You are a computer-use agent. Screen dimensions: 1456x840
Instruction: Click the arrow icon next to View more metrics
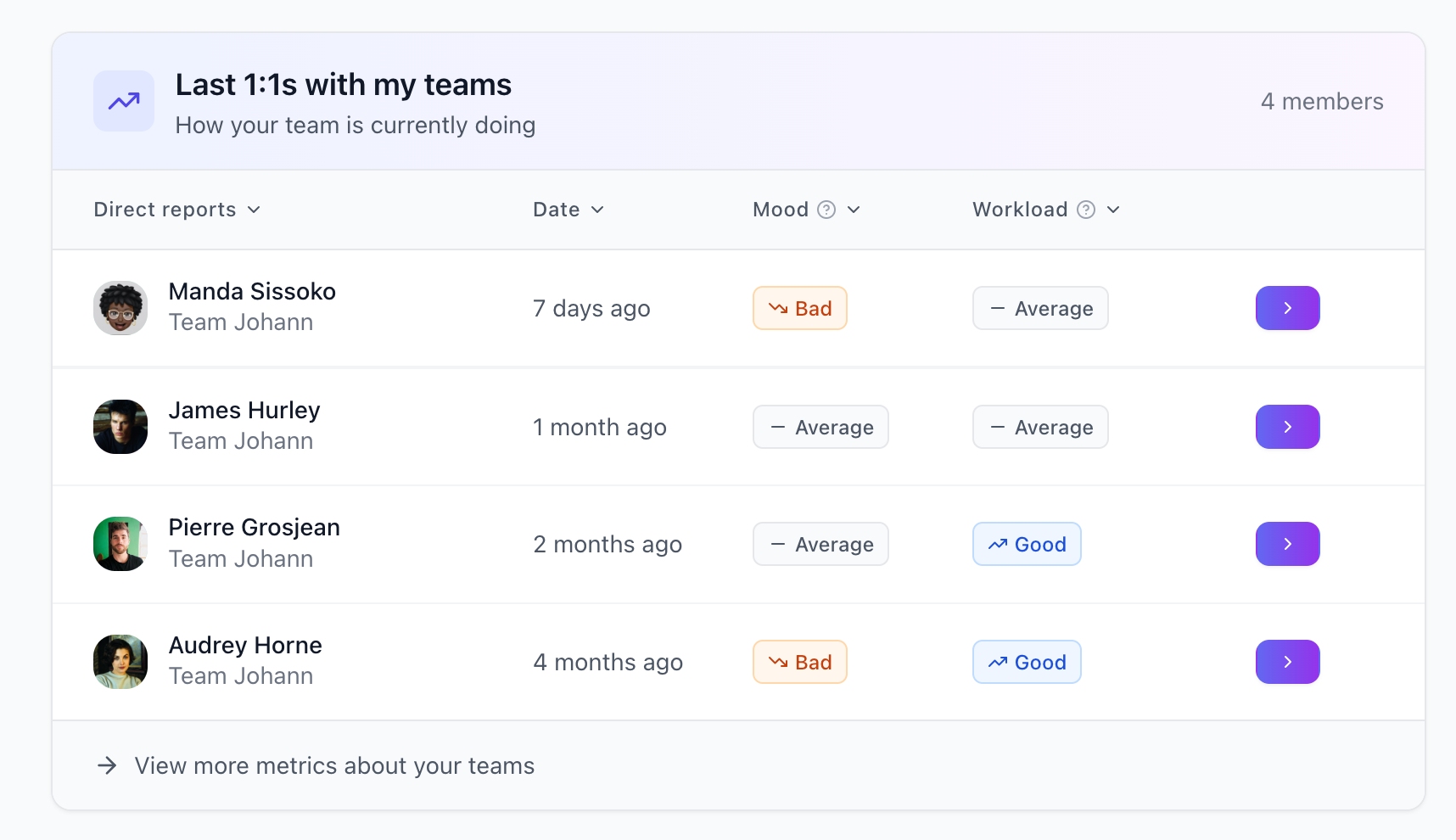106,764
